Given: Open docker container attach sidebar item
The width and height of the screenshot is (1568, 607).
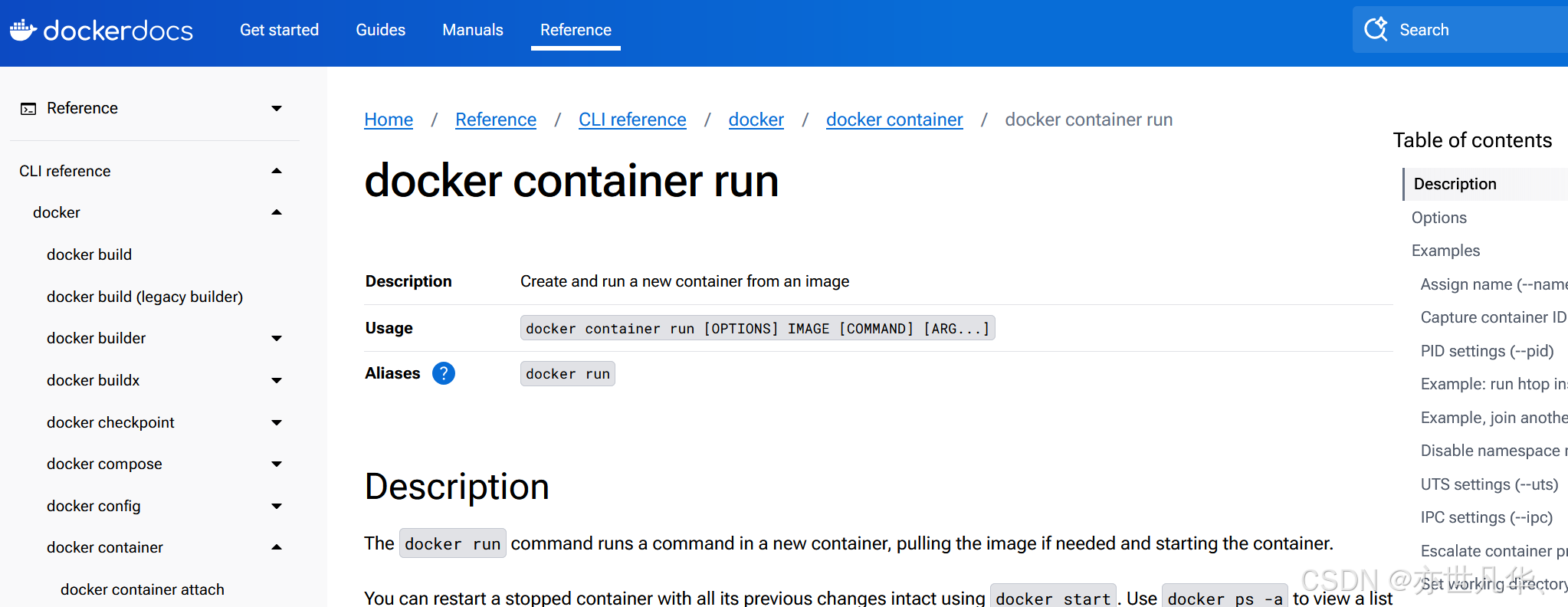Looking at the screenshot, I should click(143, 589).
